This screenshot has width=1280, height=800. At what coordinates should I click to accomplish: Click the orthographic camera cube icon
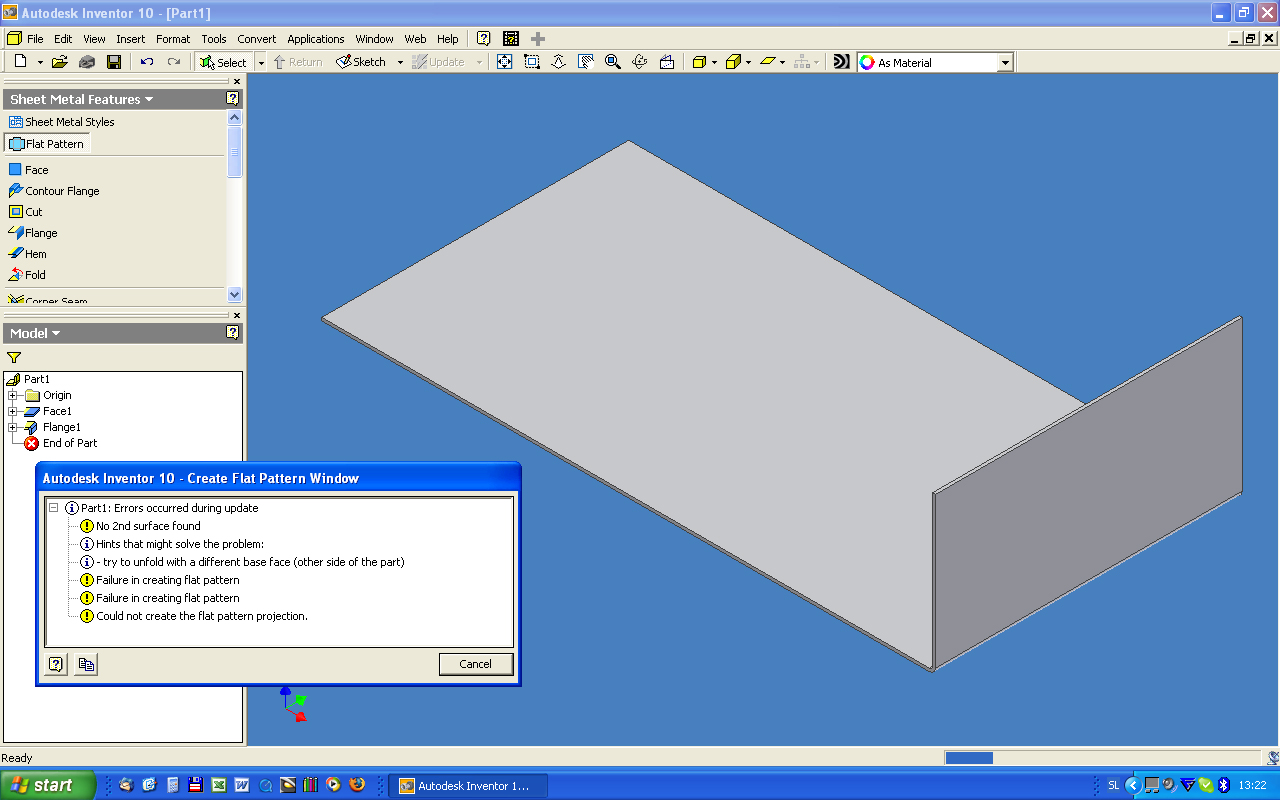[x=733, y=62]
